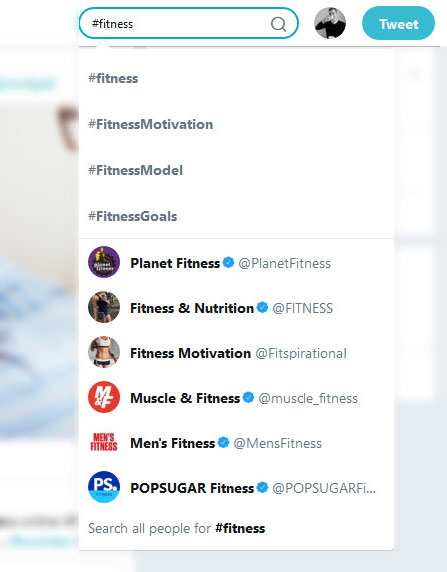Select the Fitness Motivation profile photo
Screen dimensions: 447x572
pyautogui.click(x=104, y=352)
